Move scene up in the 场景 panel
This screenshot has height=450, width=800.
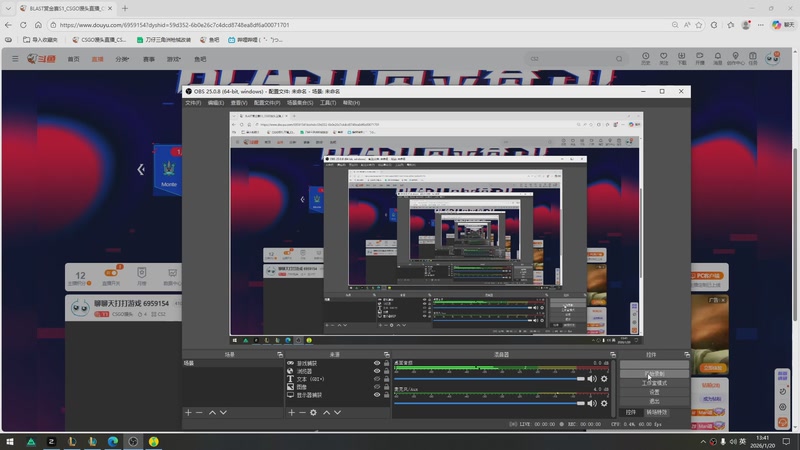point(212,412)
